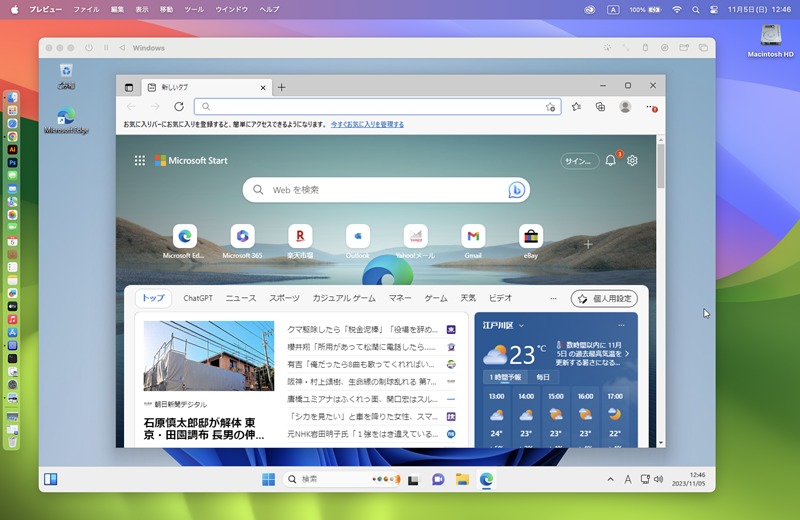
Task: Show more feed categories ellipsis
Action: click(x=553, y=299)
